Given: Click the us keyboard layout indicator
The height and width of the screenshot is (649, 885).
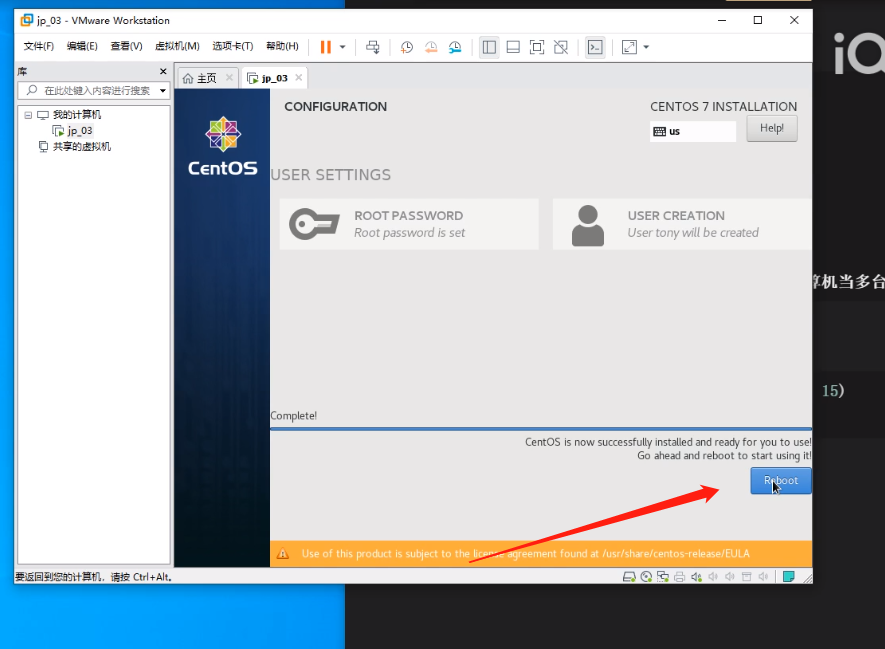Looking at the screenshot, I should (x=693, y=131).
